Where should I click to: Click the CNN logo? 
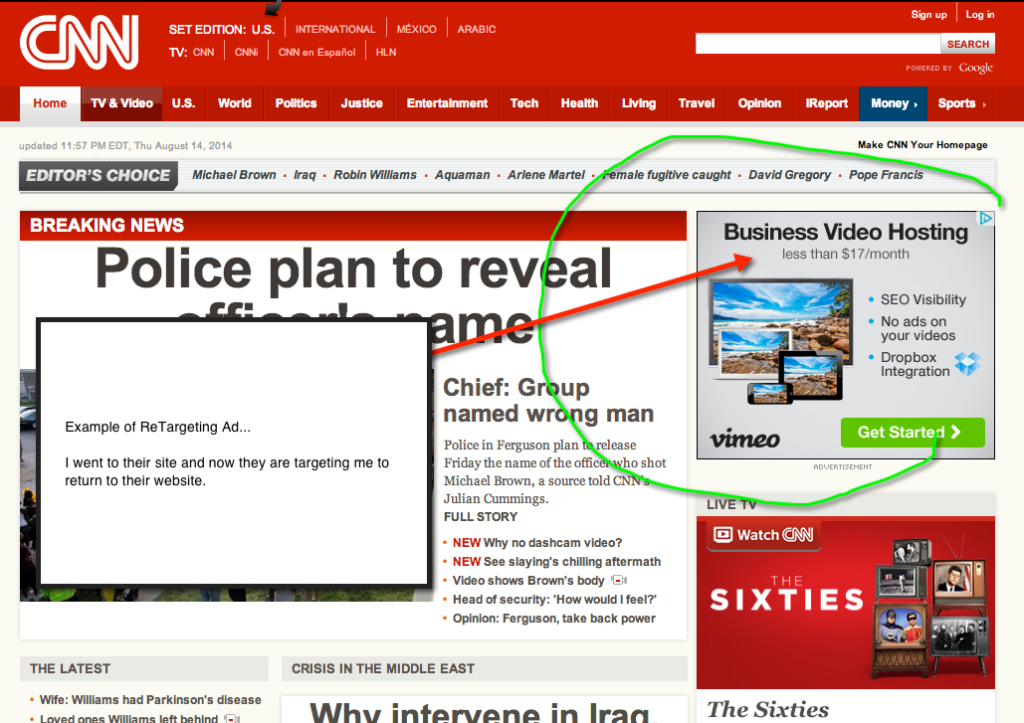tap(79, 42)
